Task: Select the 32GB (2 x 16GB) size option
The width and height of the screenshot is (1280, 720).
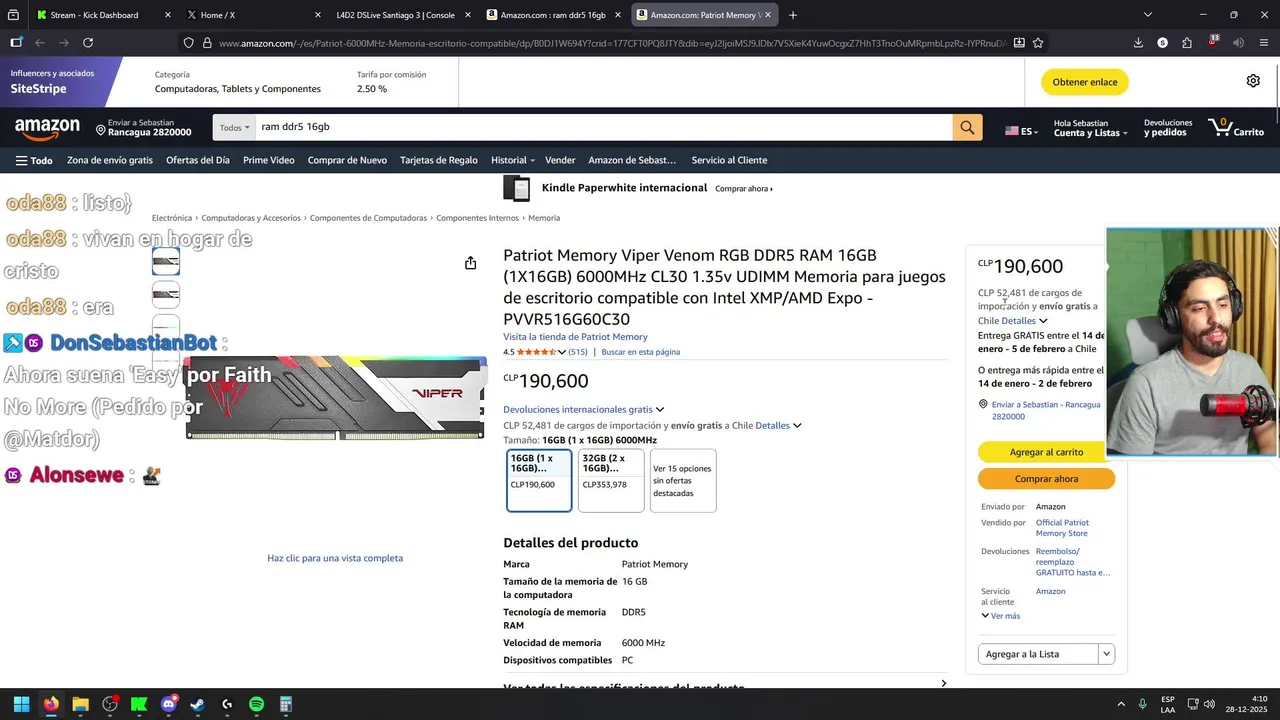Action: click(611, 480)
